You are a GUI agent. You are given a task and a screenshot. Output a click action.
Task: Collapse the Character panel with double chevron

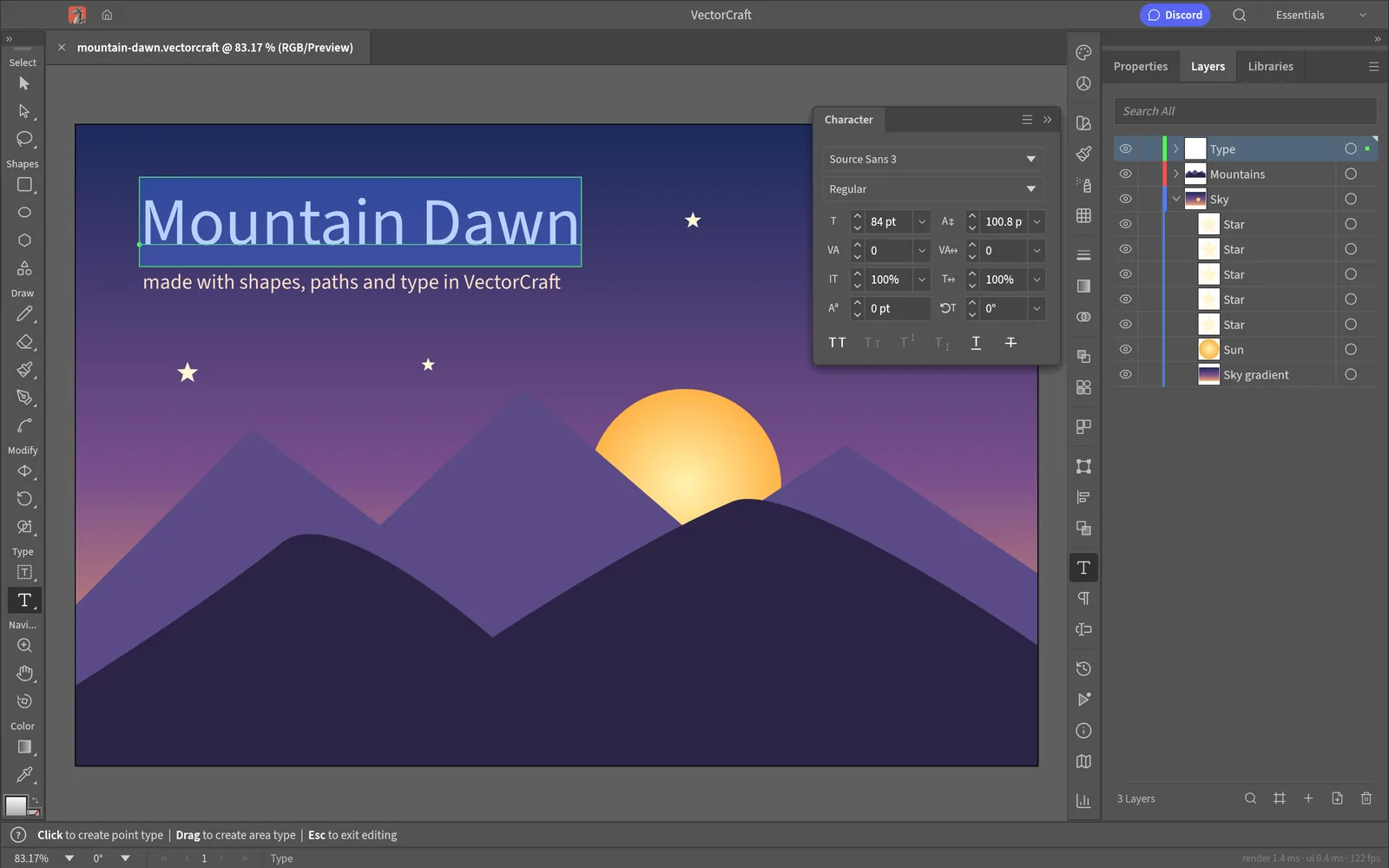coord(1048,120)
